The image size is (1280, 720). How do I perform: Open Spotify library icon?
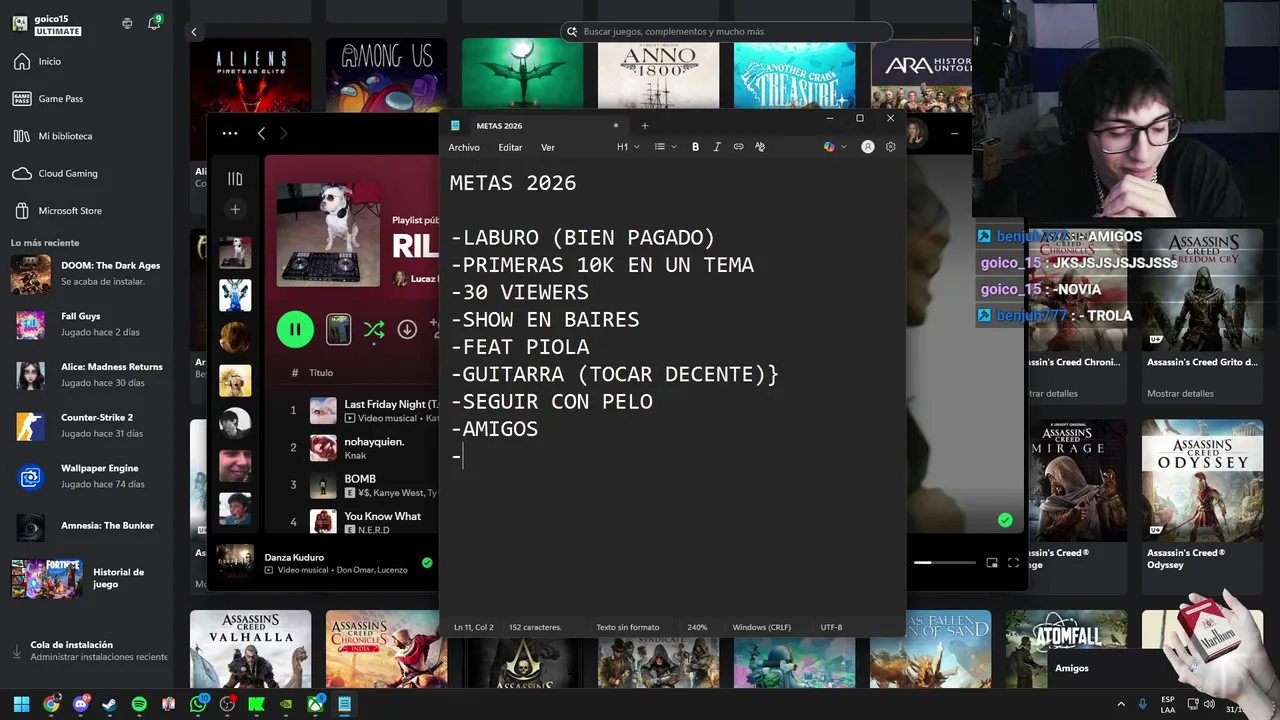click(235, 179)
